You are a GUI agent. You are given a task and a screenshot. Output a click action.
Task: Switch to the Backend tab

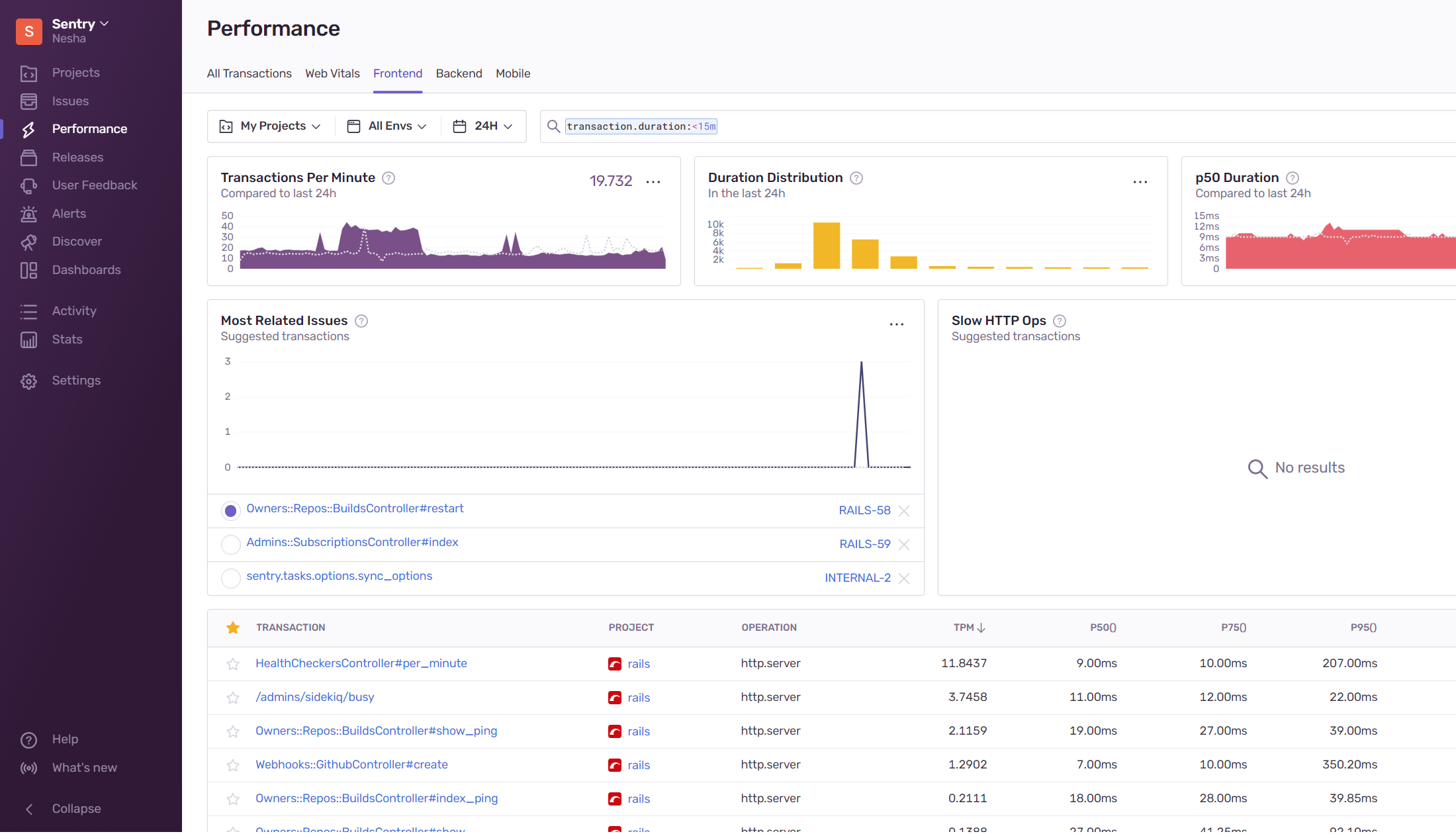(459, 73)
